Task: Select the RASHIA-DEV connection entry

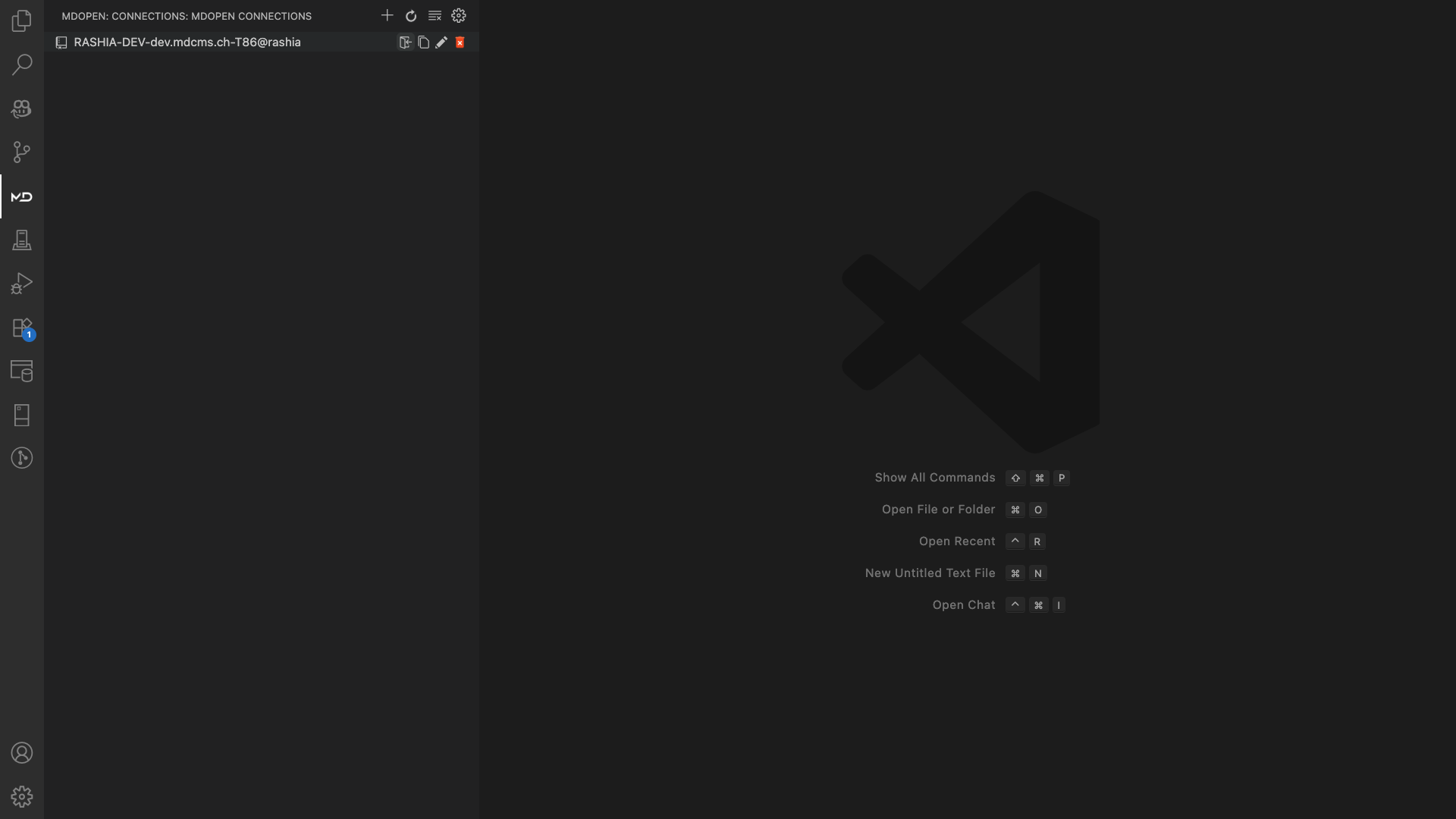Action: [187, 42]
